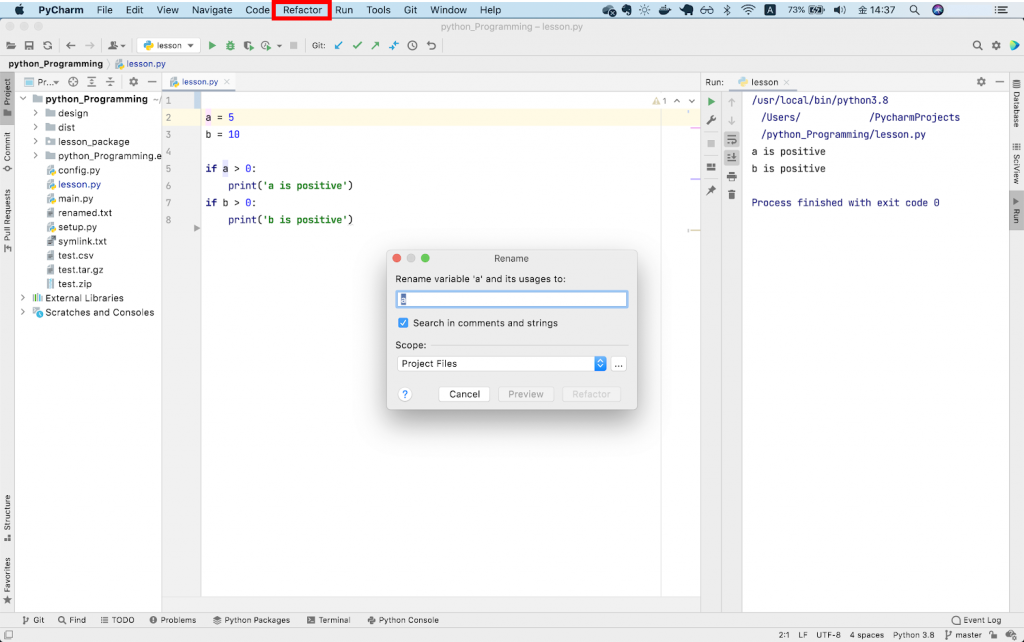The width and height of the screenshot is (1024, 642).
Task: Open the Event Log
Action: pos(976,620)
